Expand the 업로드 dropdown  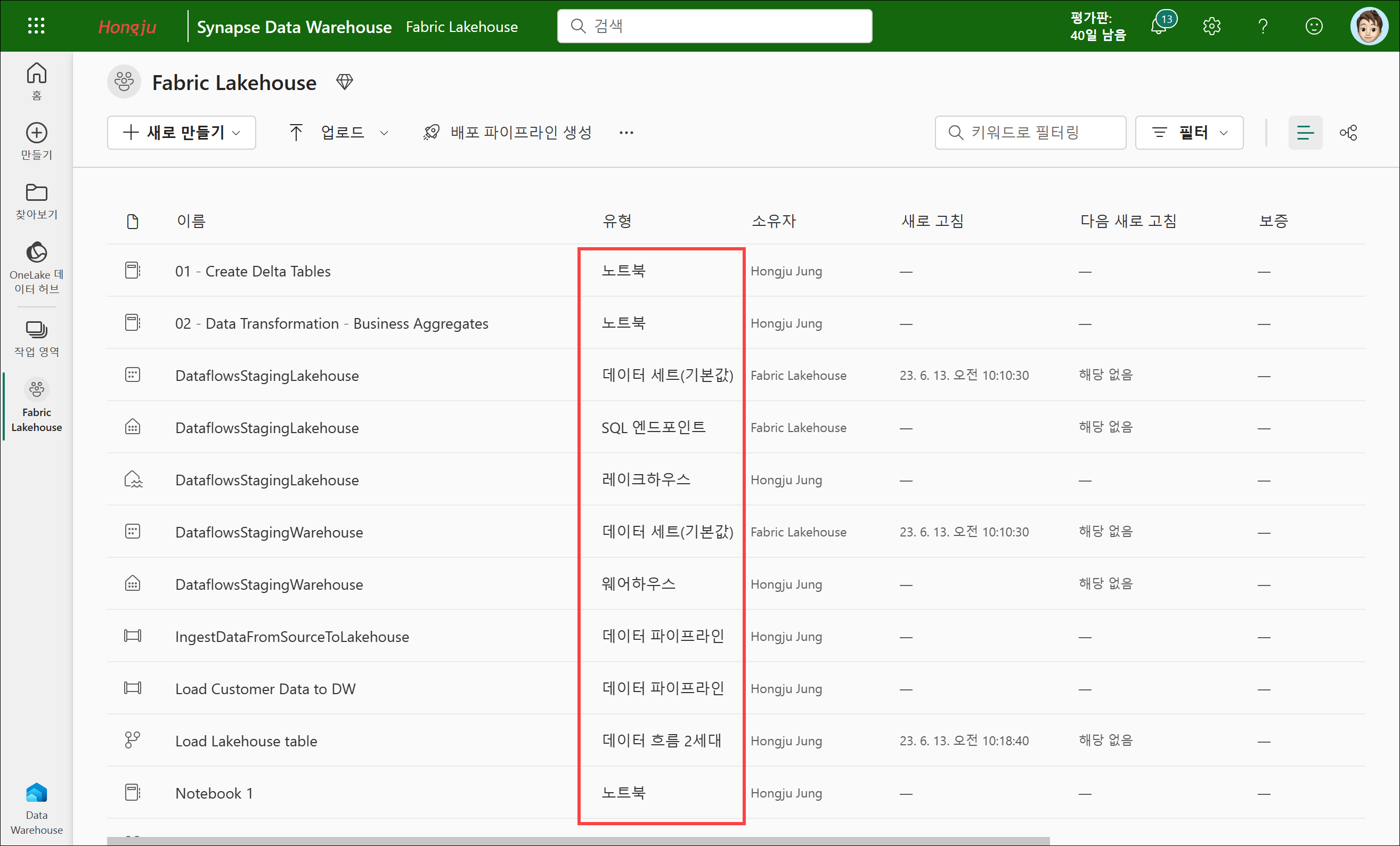coord(340,132)
